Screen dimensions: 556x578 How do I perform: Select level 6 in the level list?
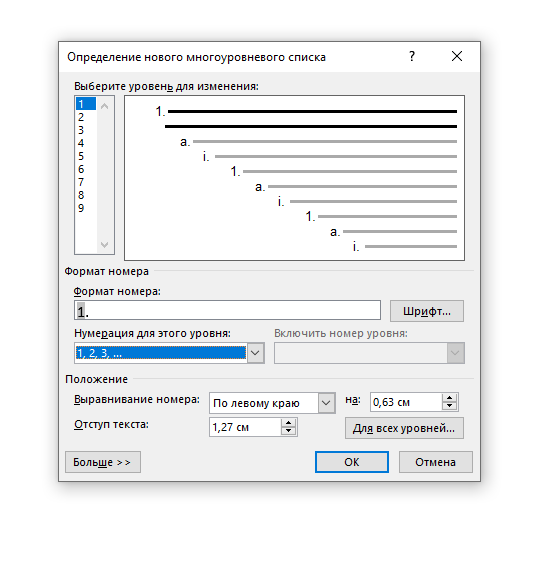coord(86,169)
